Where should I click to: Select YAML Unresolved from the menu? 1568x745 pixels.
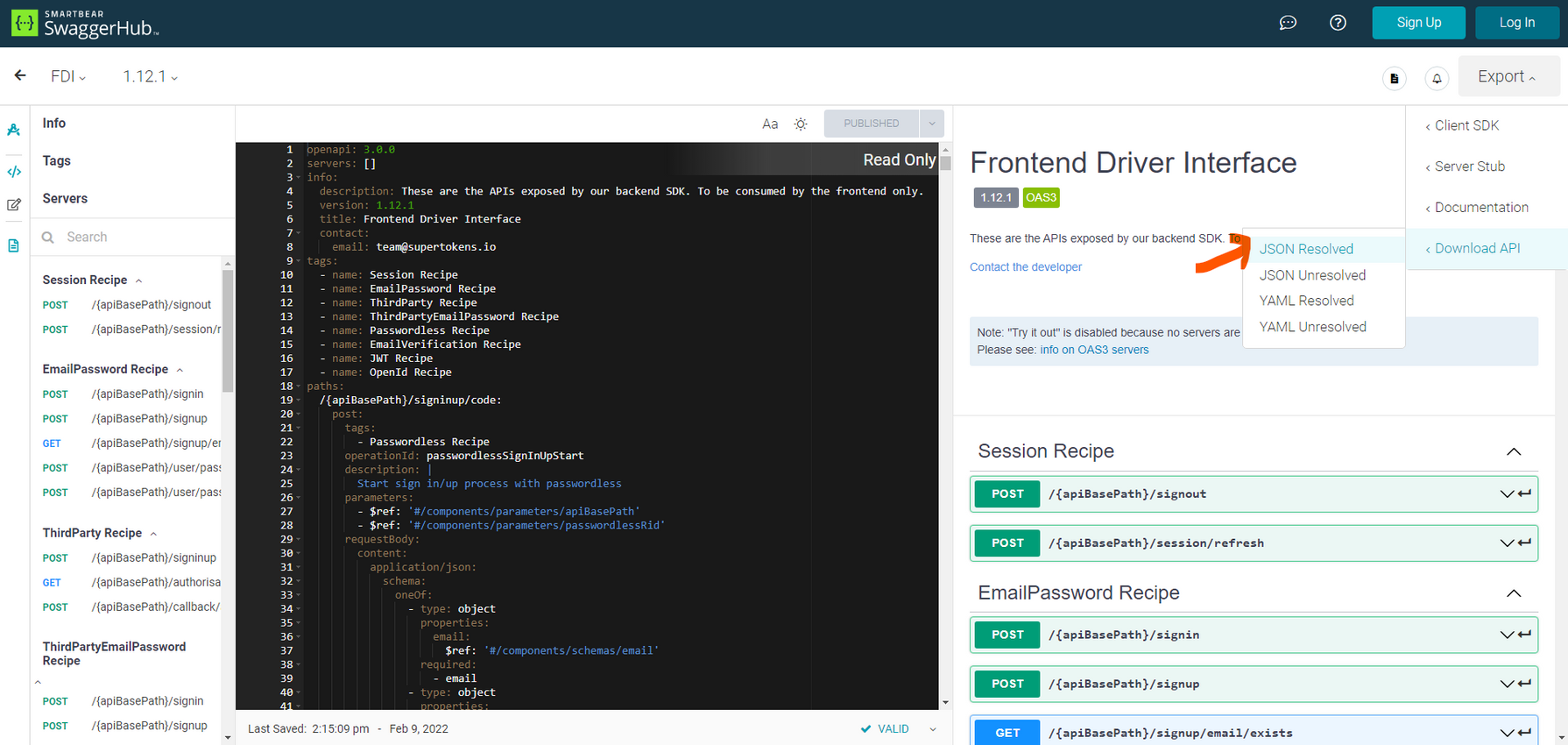point(1312,327)
